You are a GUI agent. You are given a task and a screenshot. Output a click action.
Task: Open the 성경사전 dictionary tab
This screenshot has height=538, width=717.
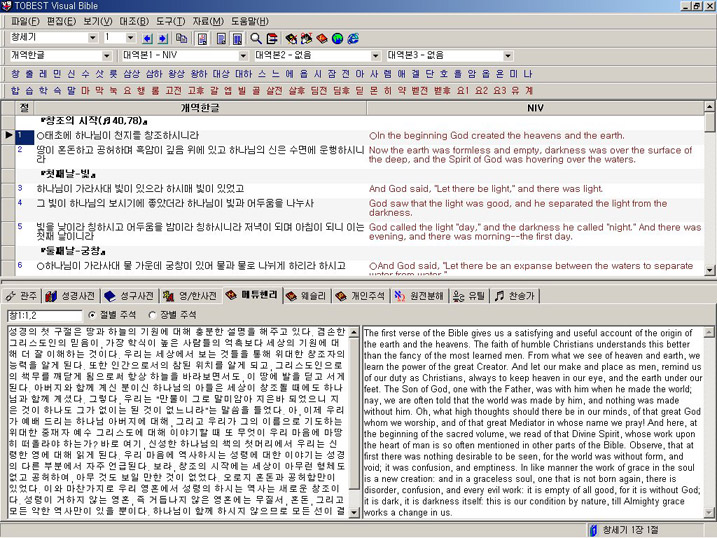tap(70, 296)
